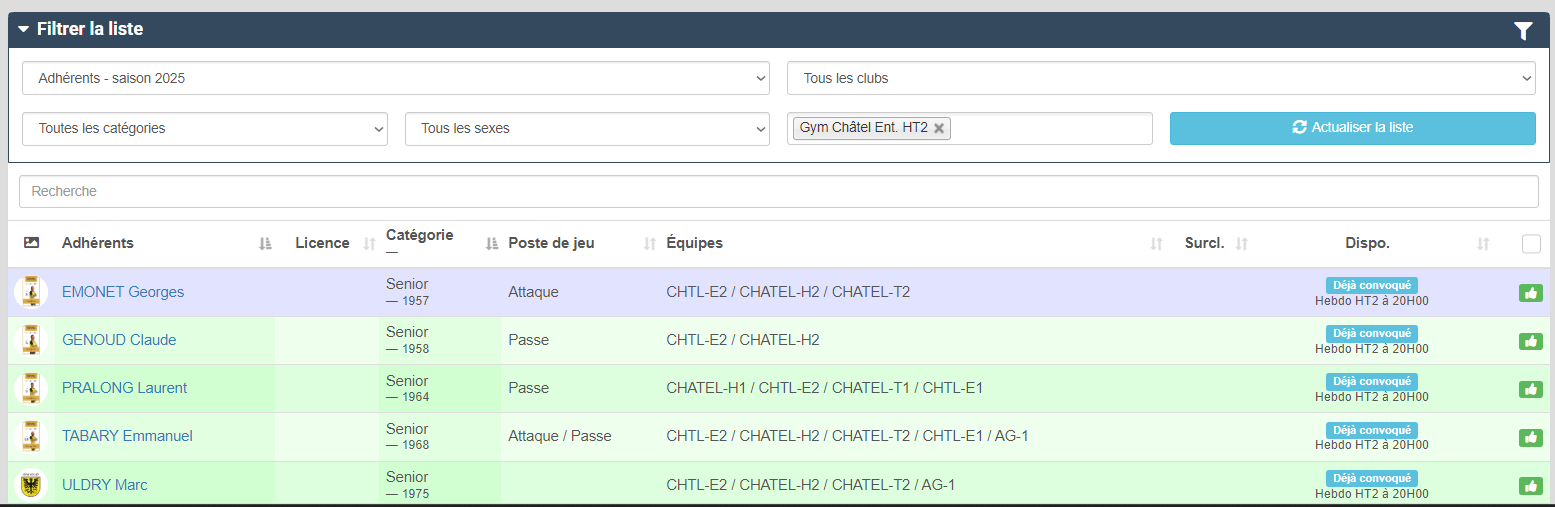
Task: Sort the list by Catégorie column
Action: click(x=420, y=236)
